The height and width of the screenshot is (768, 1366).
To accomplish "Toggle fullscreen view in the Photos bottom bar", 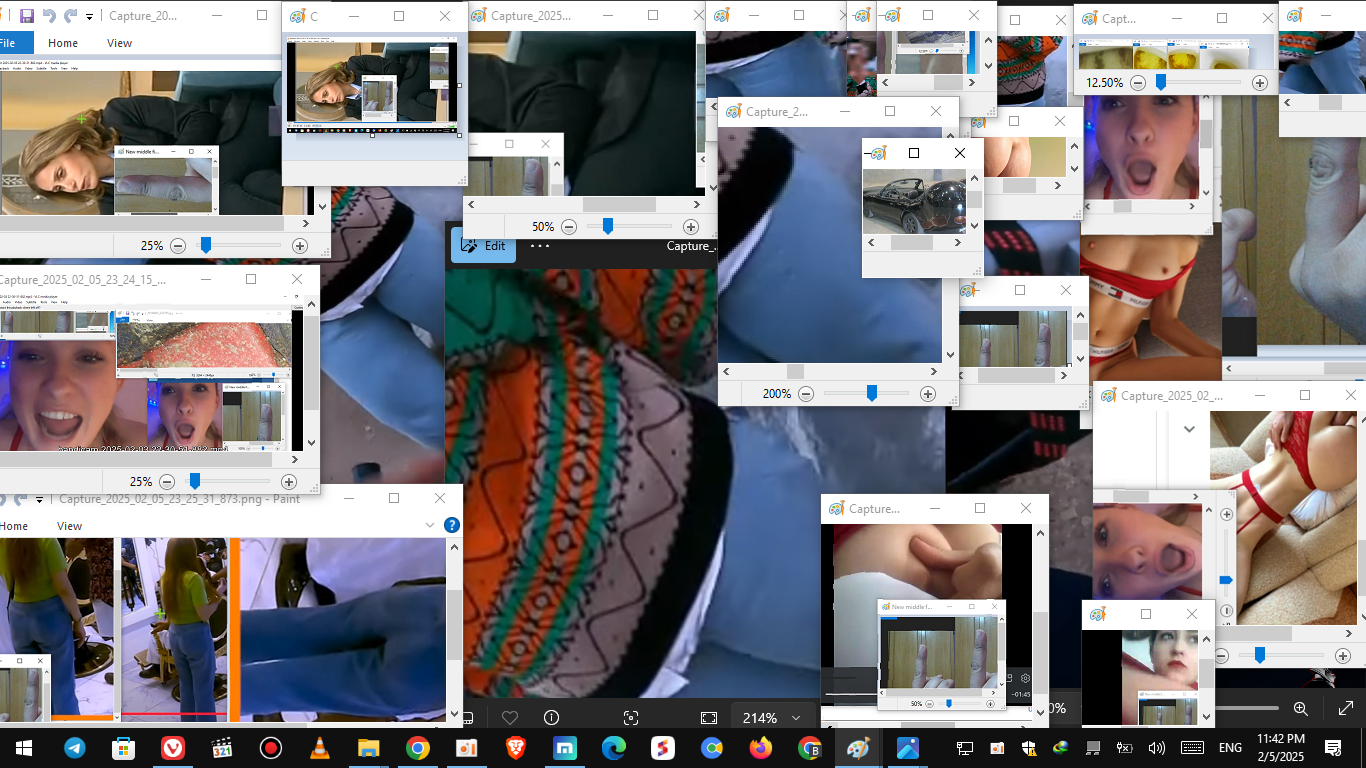I will [x=709, y=718].
